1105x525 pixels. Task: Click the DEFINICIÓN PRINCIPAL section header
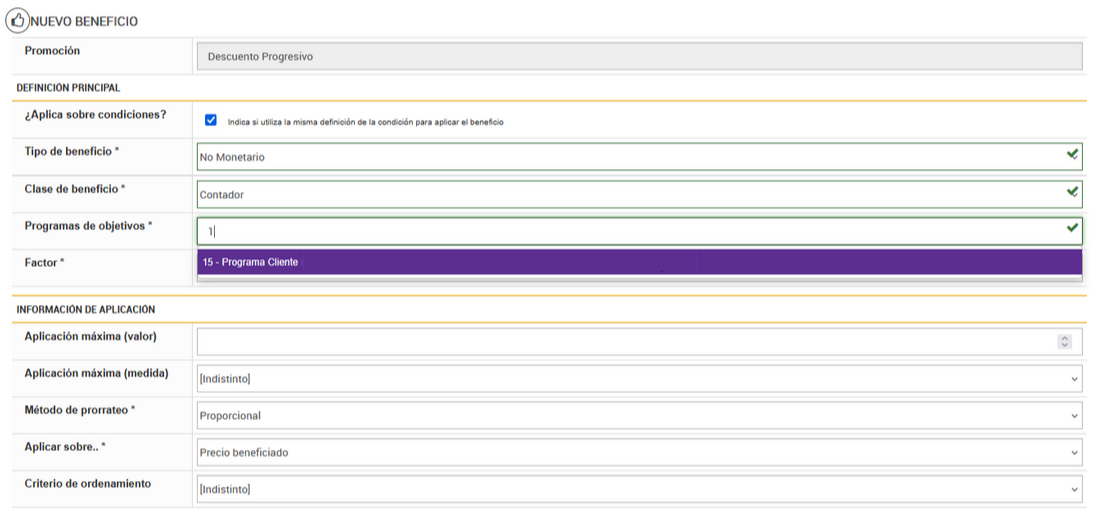tap(68, 88)
